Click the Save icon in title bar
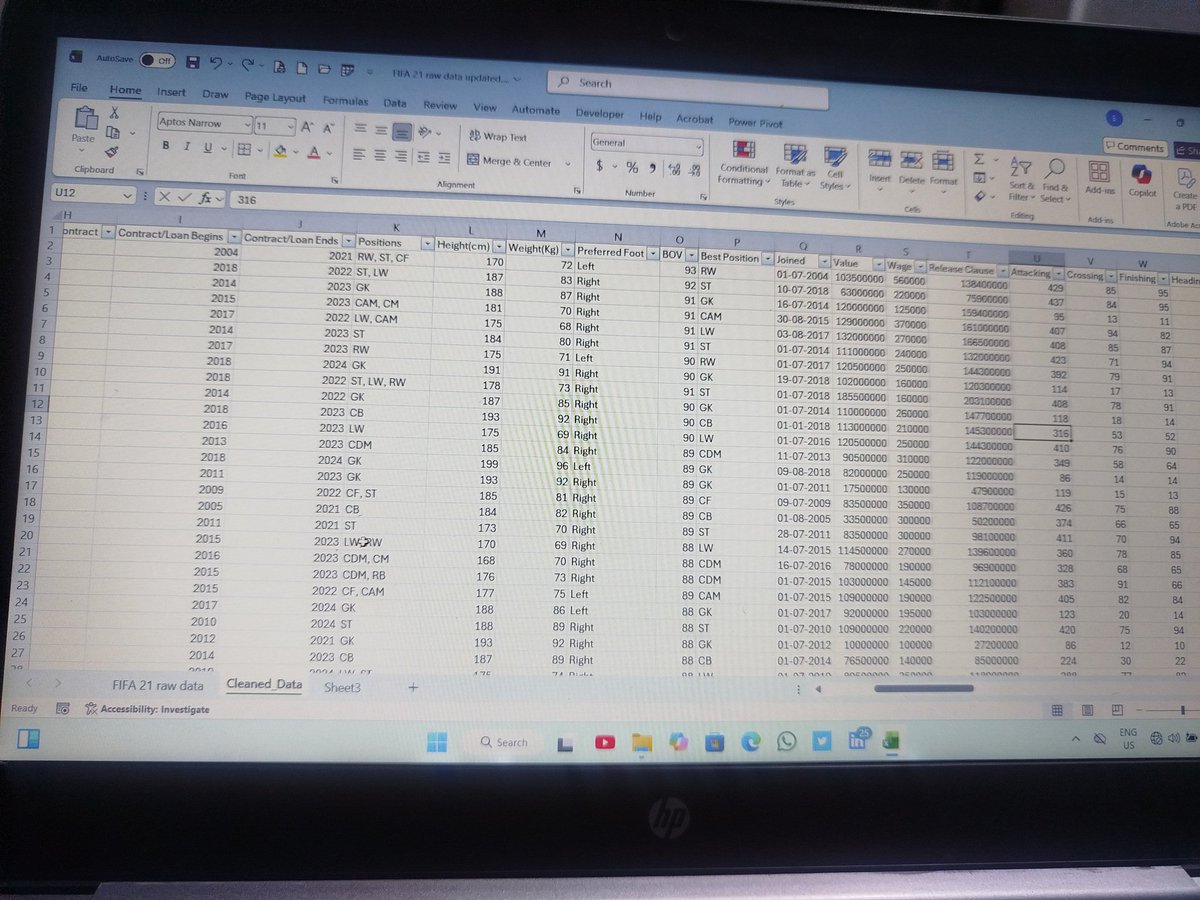 pyautogui.click(x=193, y=62)
